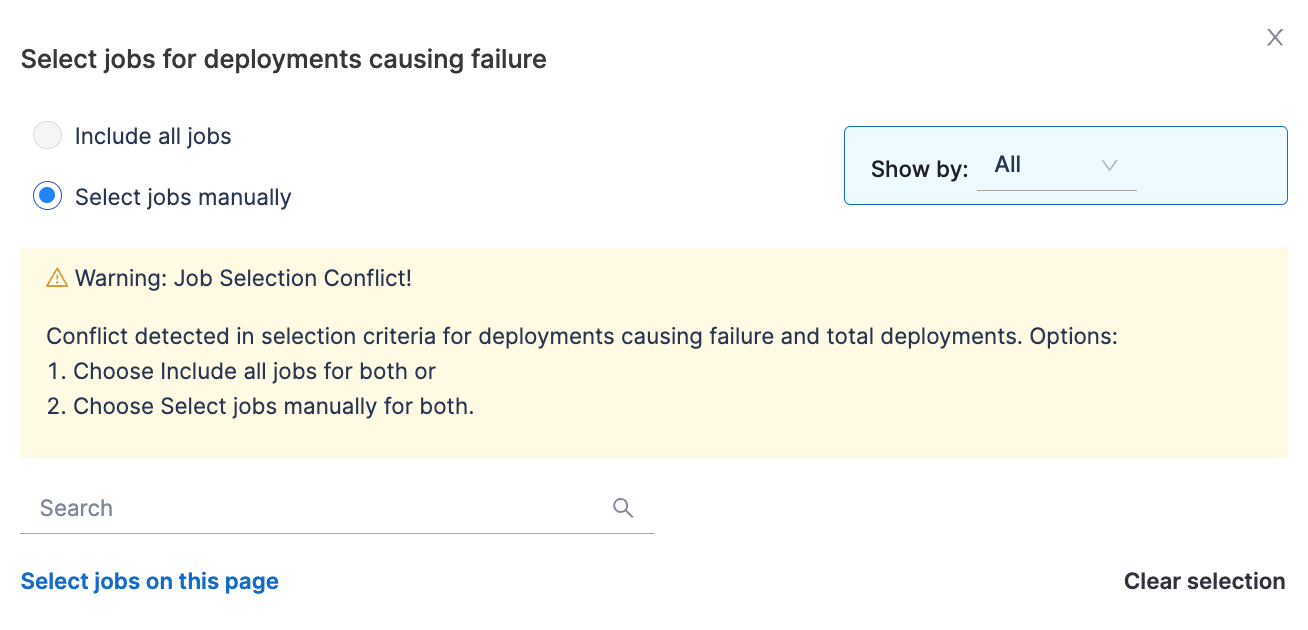Click Select jobs on this page link
The image size is (1308, 630).
[150, 581]
